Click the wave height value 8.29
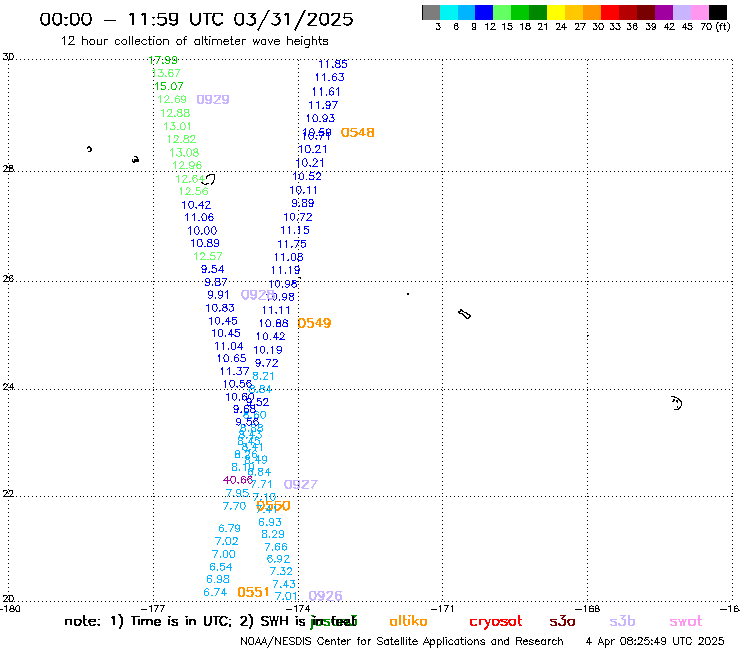The height and width of the screenshot is (650, 740). pos(273,534)
